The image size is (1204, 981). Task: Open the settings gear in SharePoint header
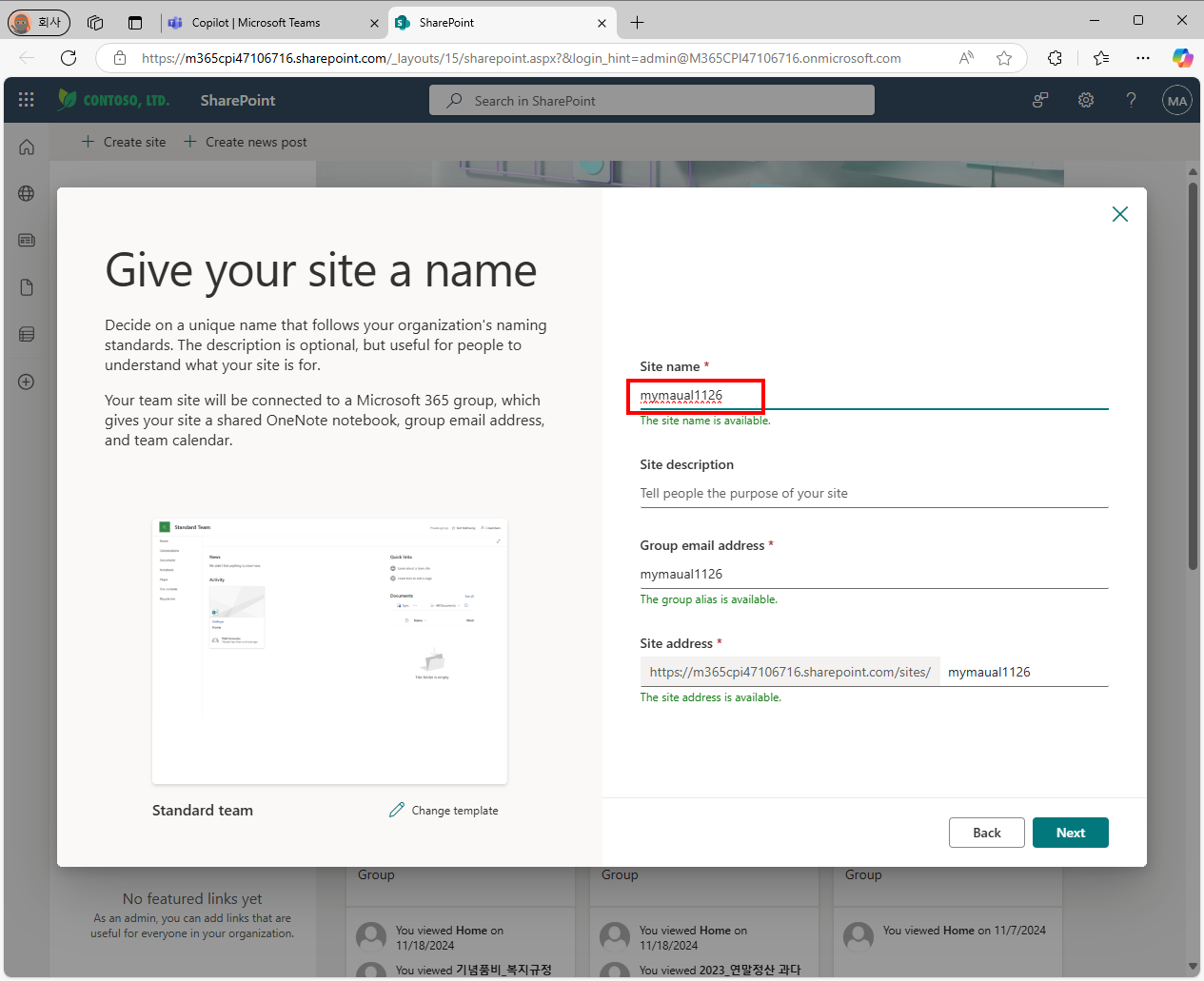click(x=1086, y=100)
